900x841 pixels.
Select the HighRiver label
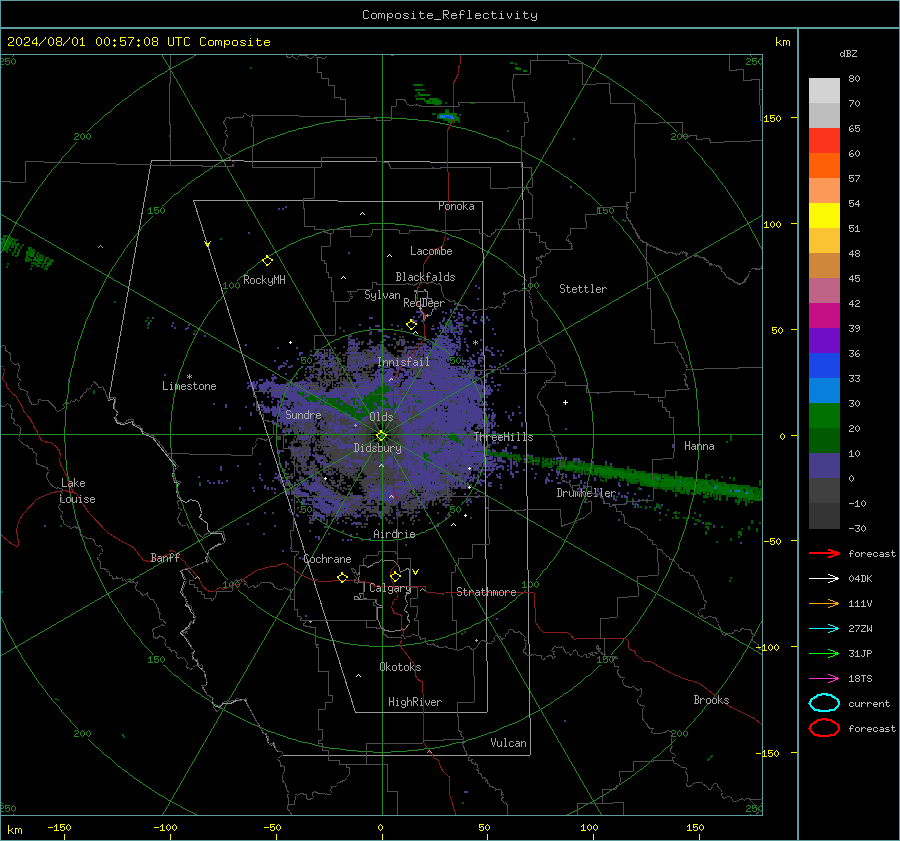415,702
